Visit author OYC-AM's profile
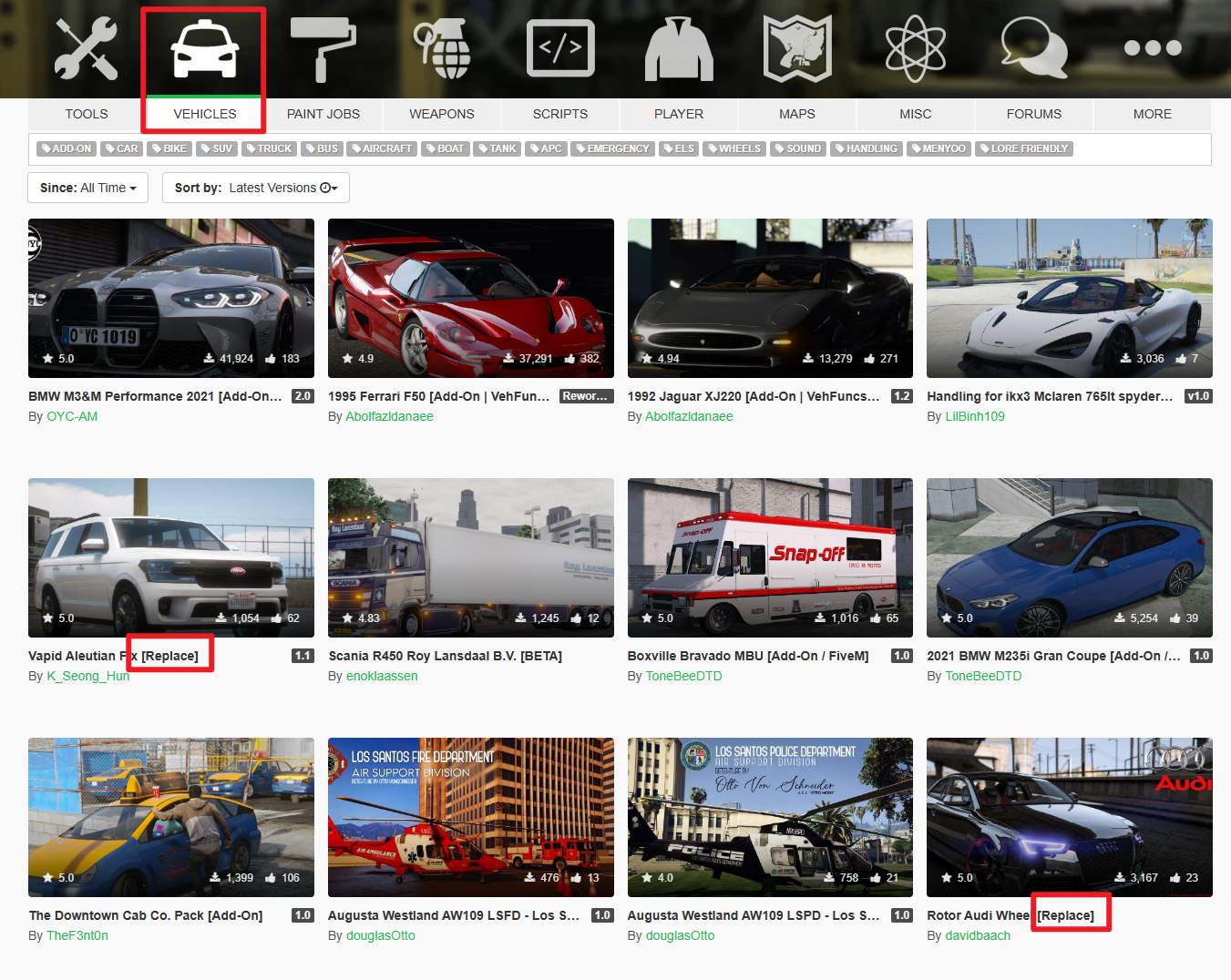Screen dimensions: 1231x980 tap(72, 416)
